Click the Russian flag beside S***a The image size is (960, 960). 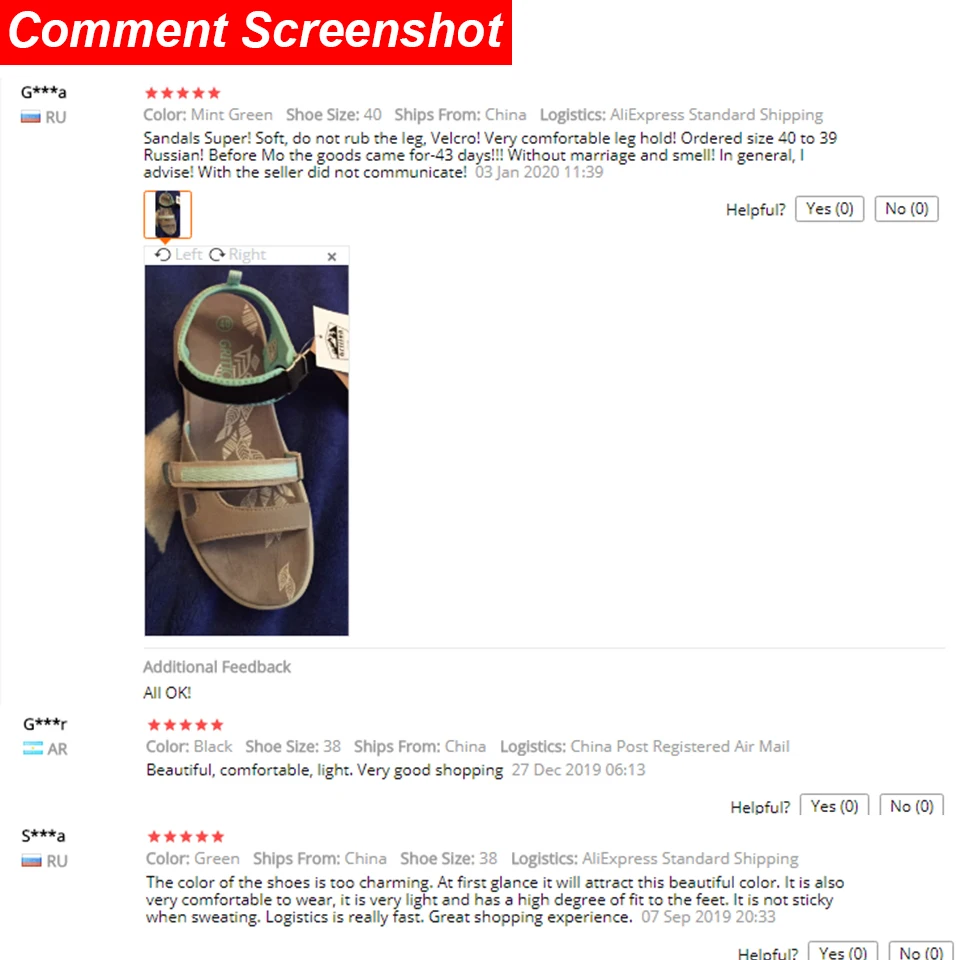31,861
